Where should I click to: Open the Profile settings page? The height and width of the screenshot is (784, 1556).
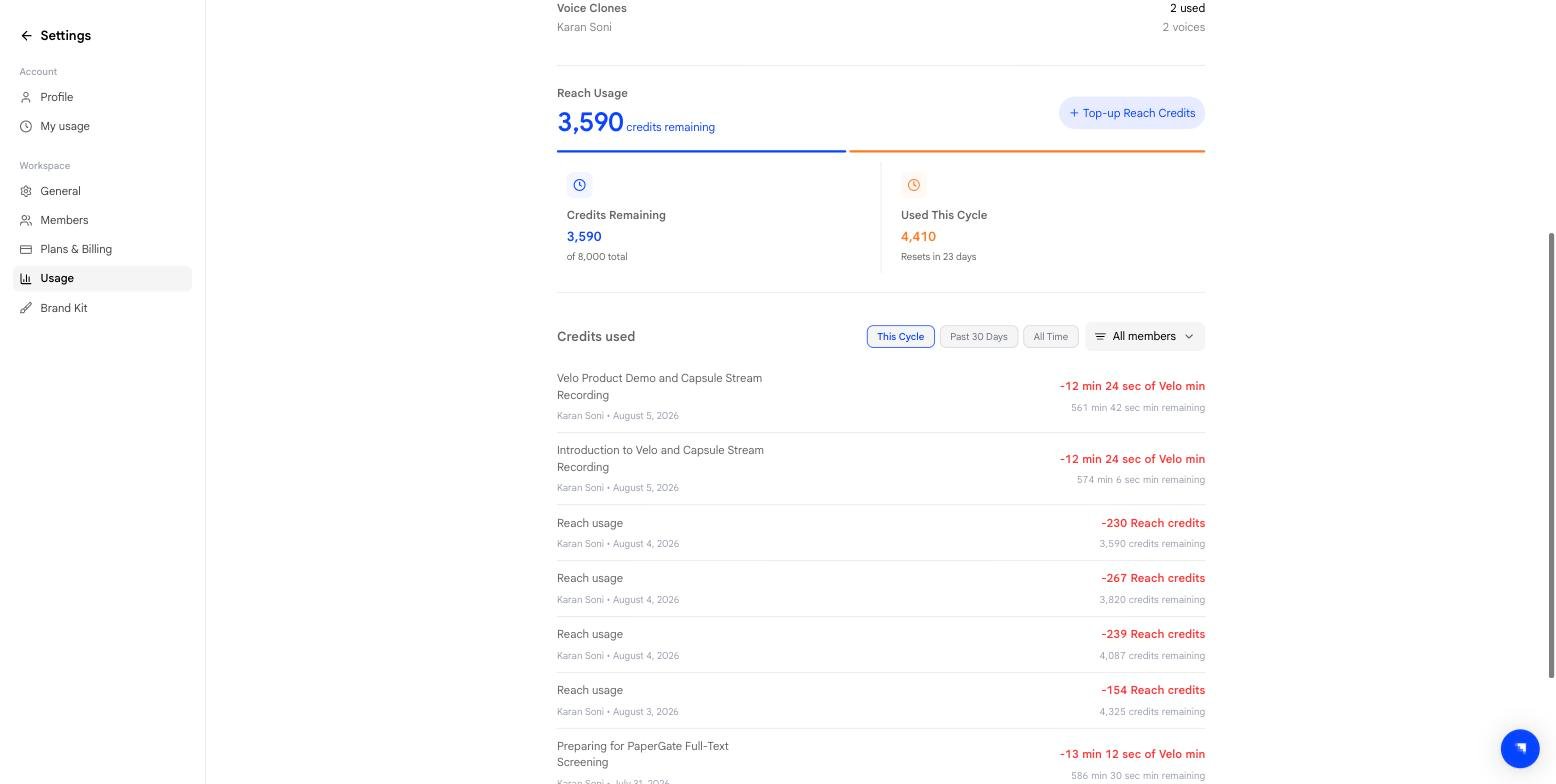[102, 97]
